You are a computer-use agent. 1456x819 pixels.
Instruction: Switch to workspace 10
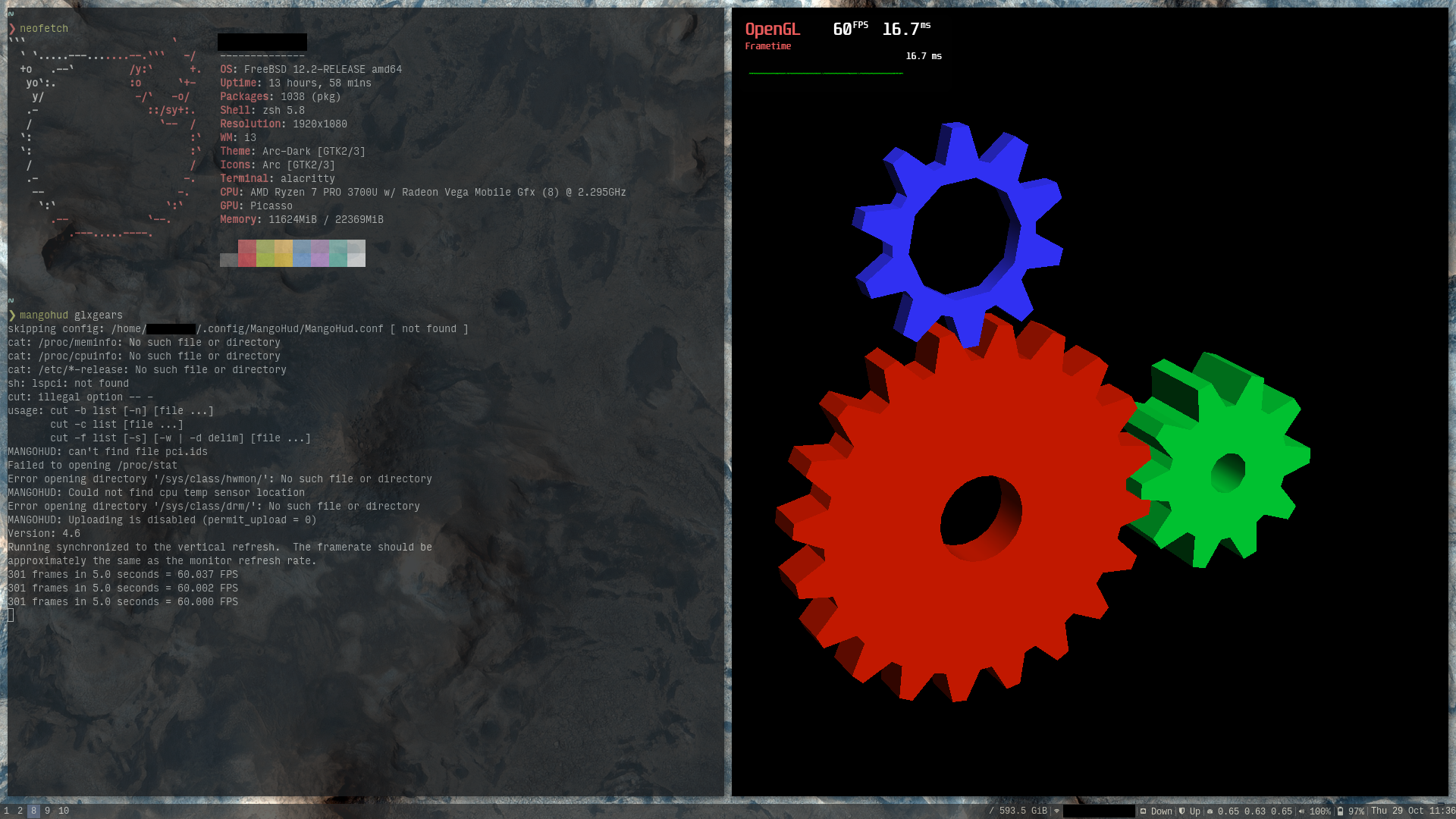coord(64,811)
